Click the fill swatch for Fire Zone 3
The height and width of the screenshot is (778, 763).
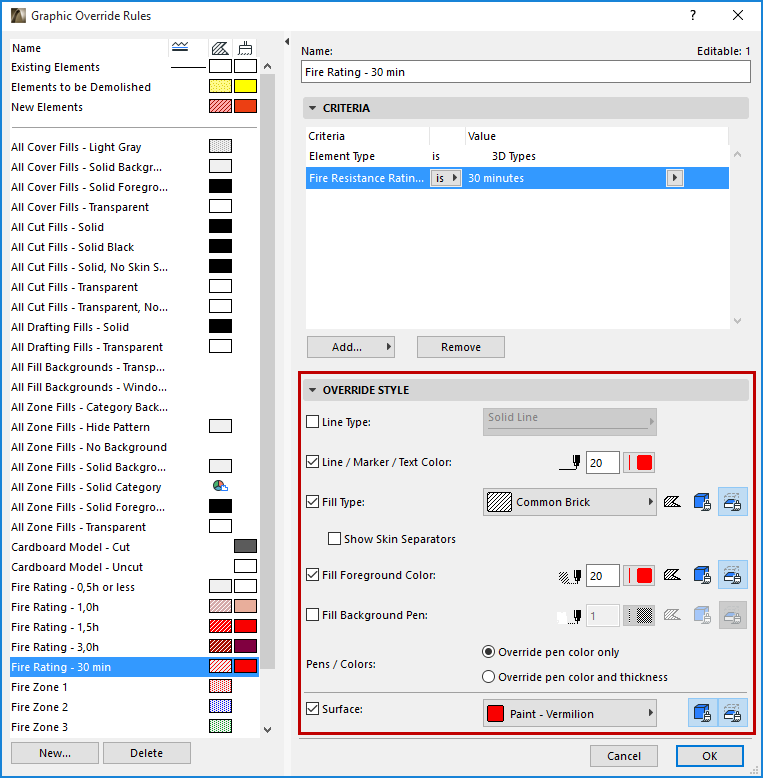[220, 726]
